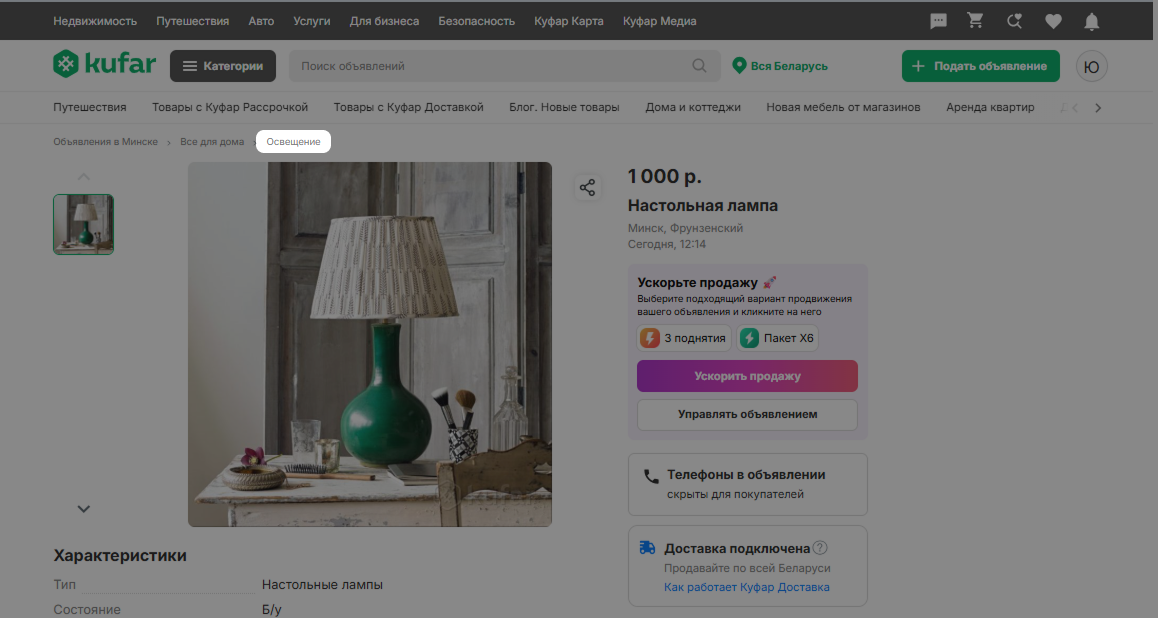Click Путешествия in the quick links row
The height and width of the screenshot is (618, 1158).
tap(89, 107)
